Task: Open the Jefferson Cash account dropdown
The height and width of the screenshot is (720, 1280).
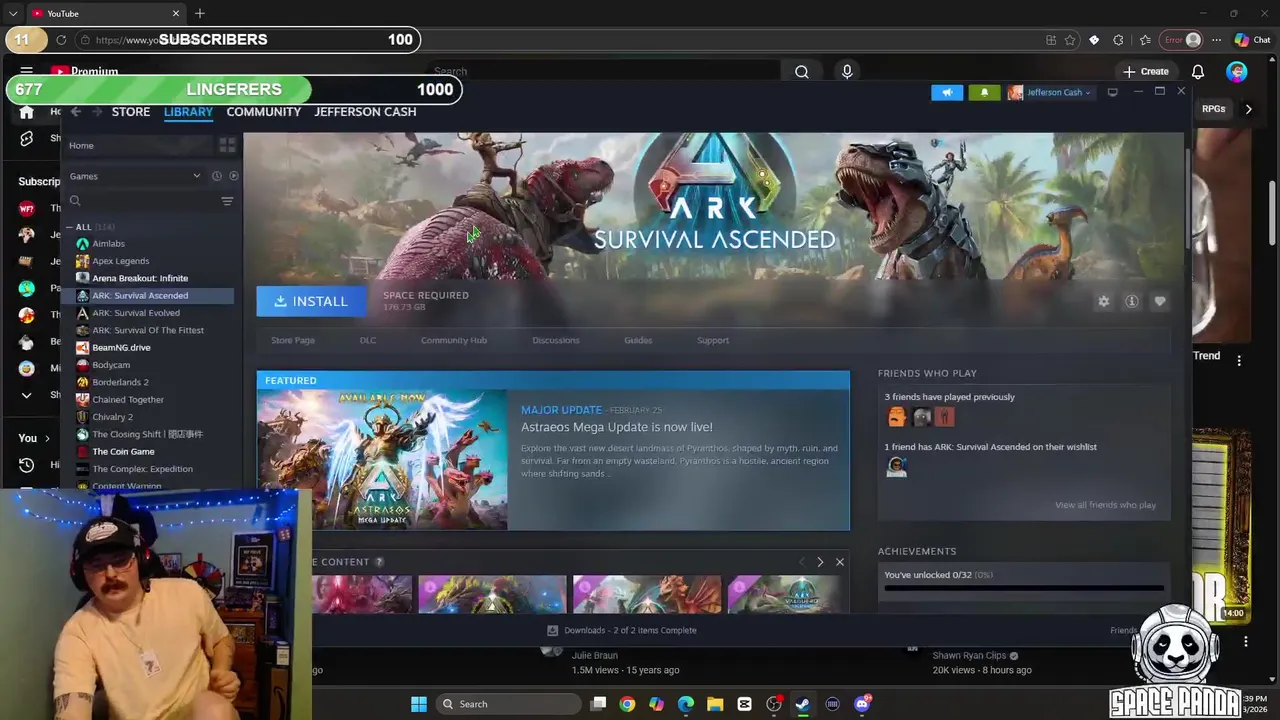Action: click(1050, 92)
